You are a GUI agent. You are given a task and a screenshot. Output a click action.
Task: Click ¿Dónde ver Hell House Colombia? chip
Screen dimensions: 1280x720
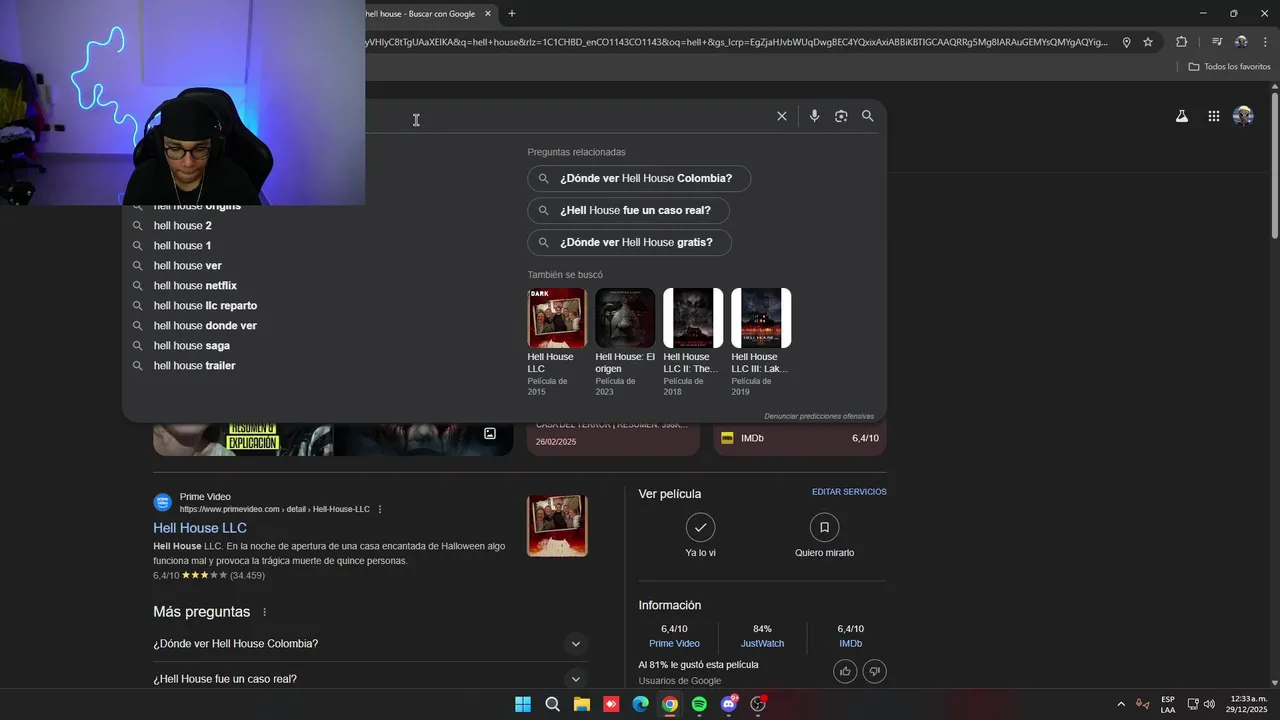pos(639,179)
